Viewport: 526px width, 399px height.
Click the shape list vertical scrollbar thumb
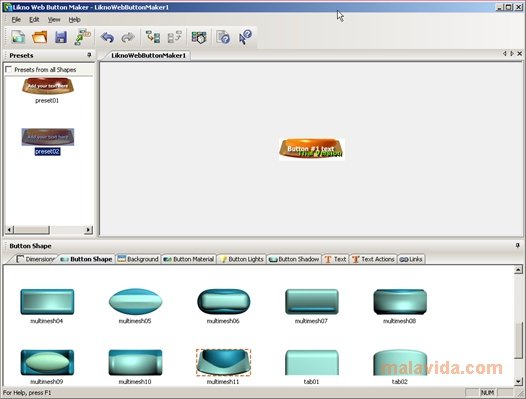click(x=518, y=341)
